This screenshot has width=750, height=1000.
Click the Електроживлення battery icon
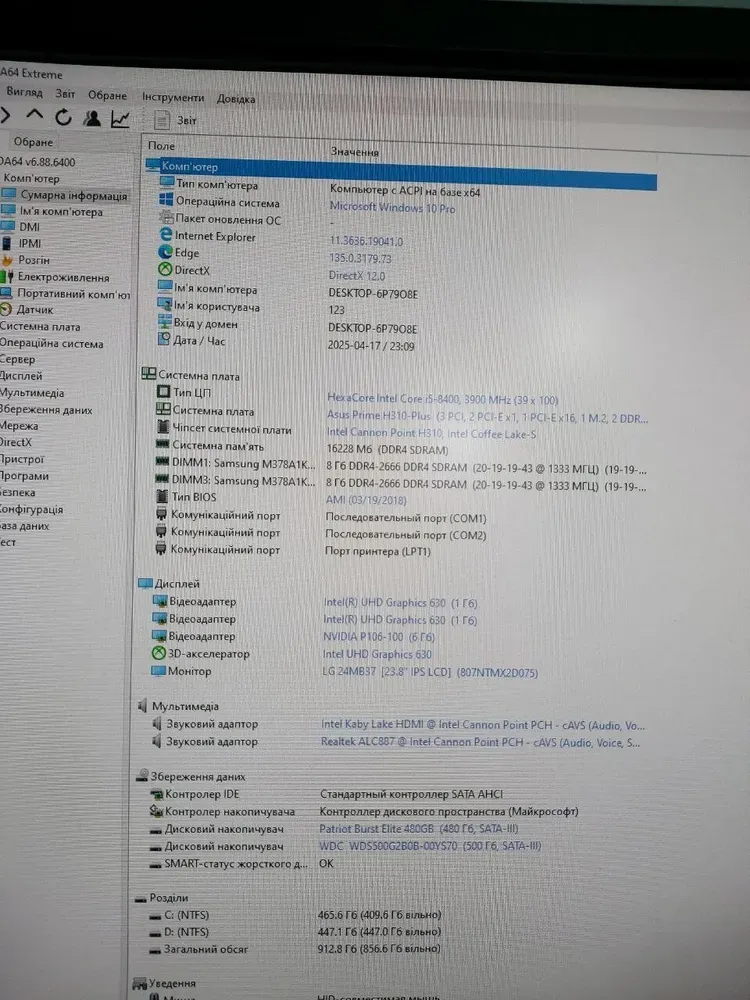click(x=8, y=277)
